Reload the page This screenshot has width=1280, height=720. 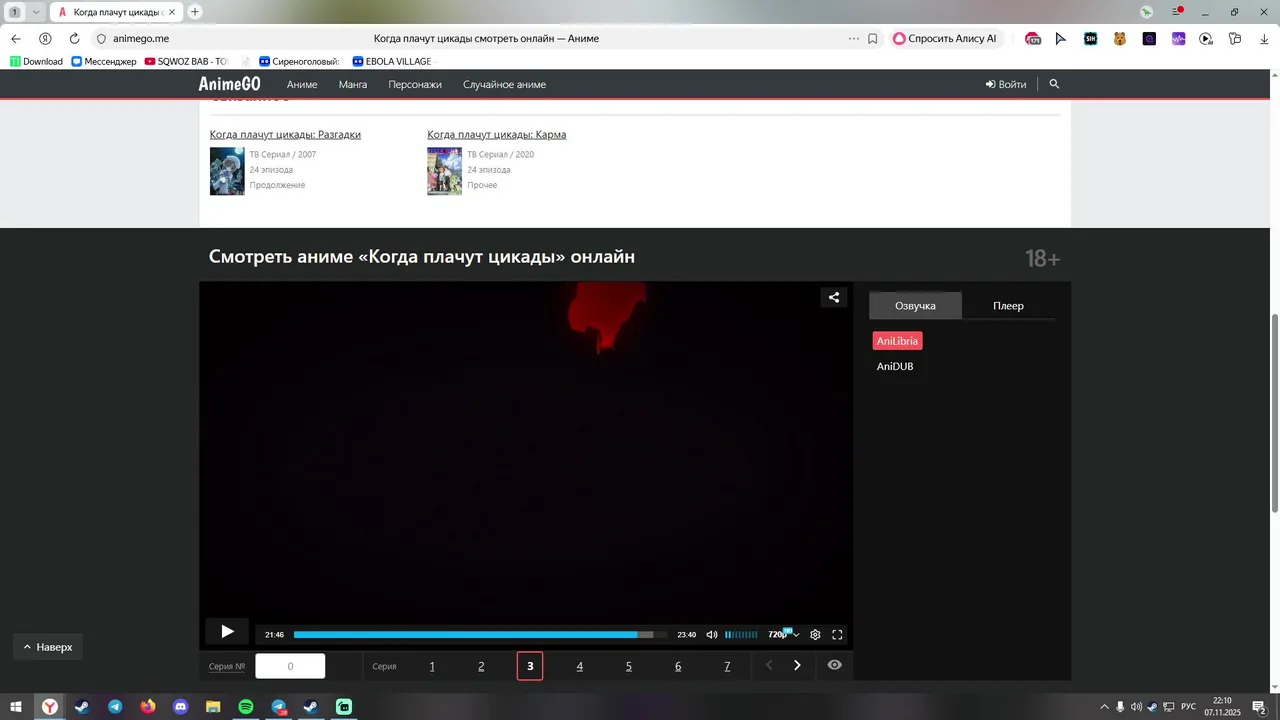[74, 39]
